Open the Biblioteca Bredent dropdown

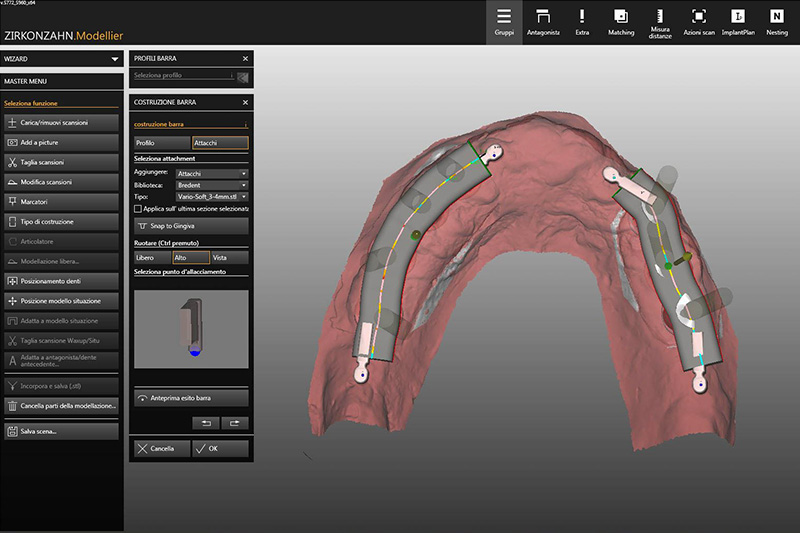point(211,185)
